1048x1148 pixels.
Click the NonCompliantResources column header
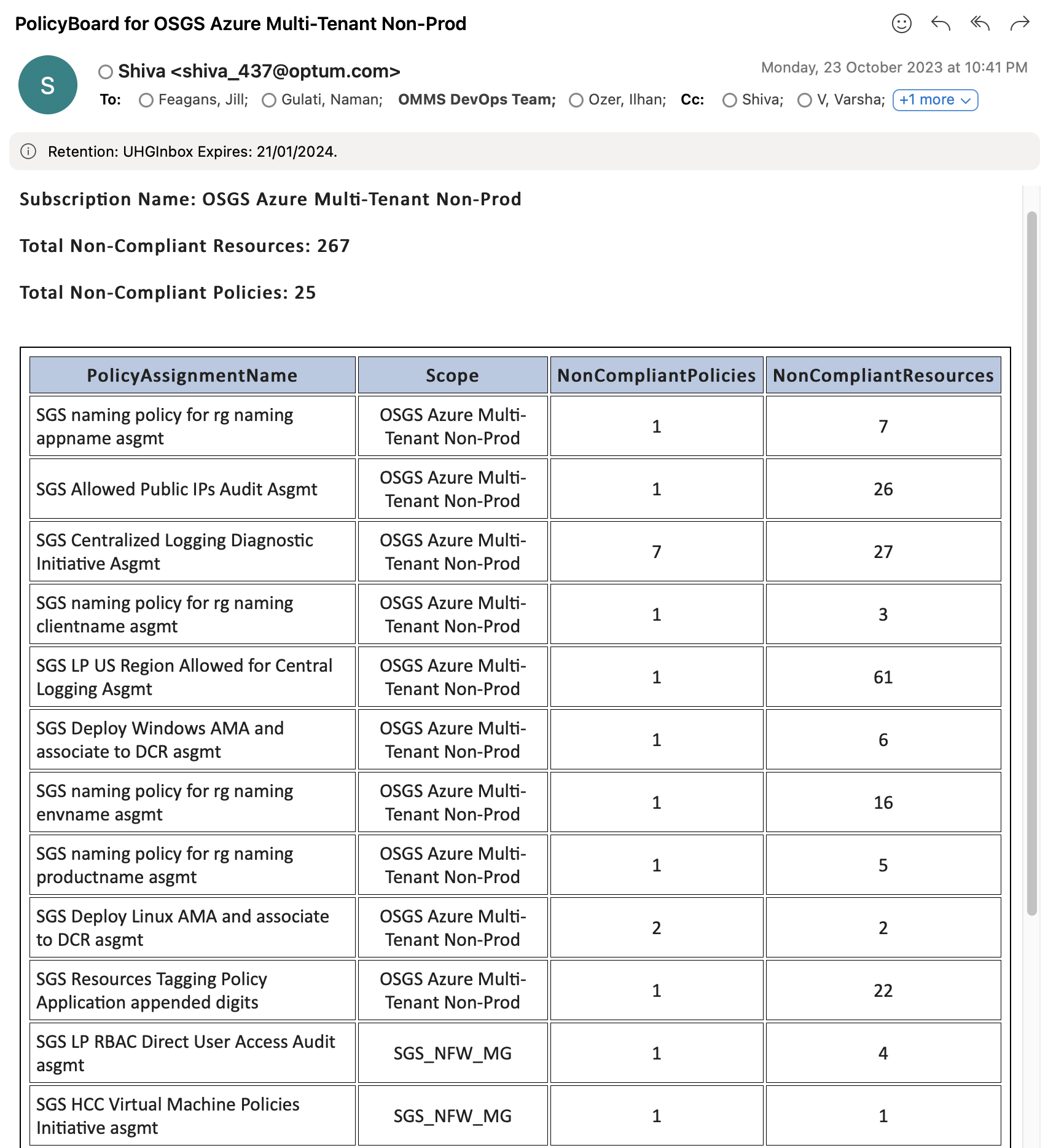tap(883, 375)
